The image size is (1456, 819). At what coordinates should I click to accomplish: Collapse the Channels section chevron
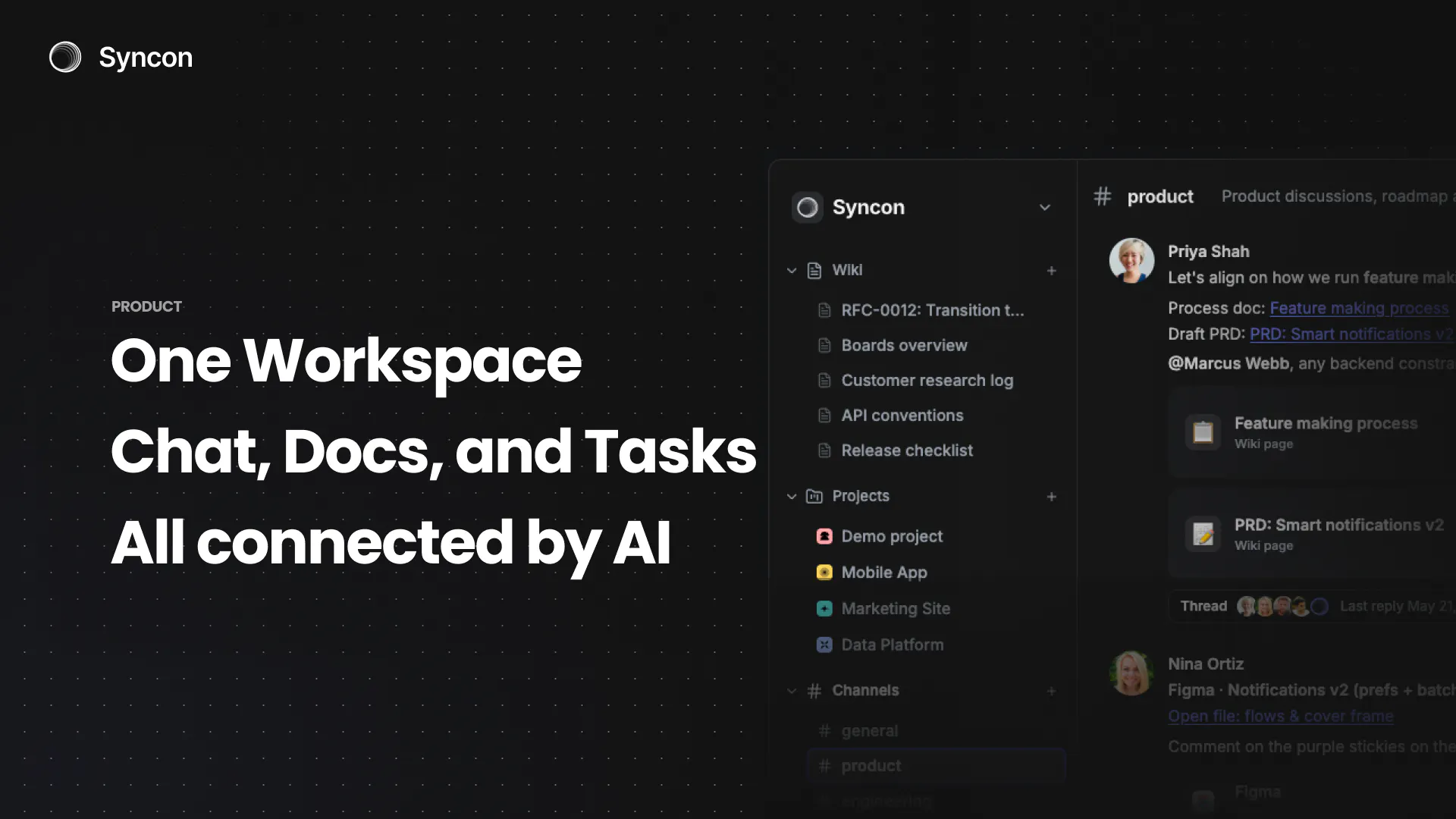792,691
